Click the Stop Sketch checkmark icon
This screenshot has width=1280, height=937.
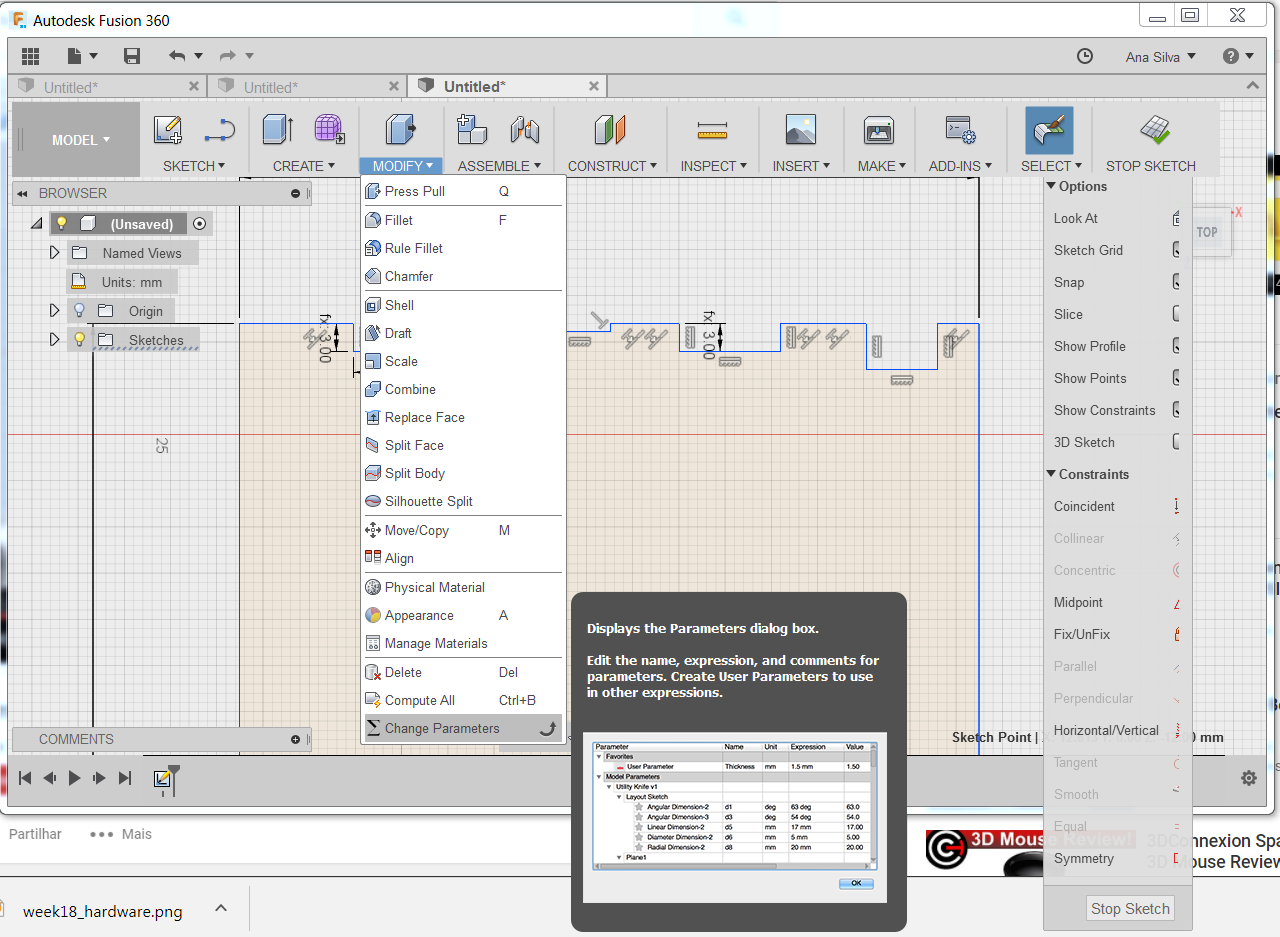point(1155,130)
